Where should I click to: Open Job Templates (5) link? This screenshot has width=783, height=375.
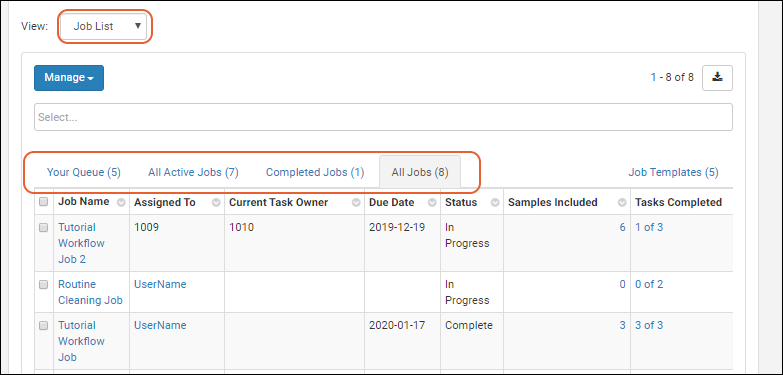pos(673,172)
